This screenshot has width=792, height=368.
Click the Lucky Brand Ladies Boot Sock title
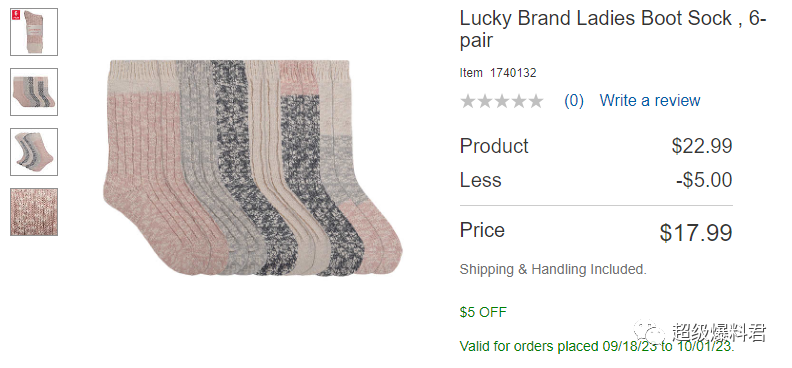click(x=613, y=29)
